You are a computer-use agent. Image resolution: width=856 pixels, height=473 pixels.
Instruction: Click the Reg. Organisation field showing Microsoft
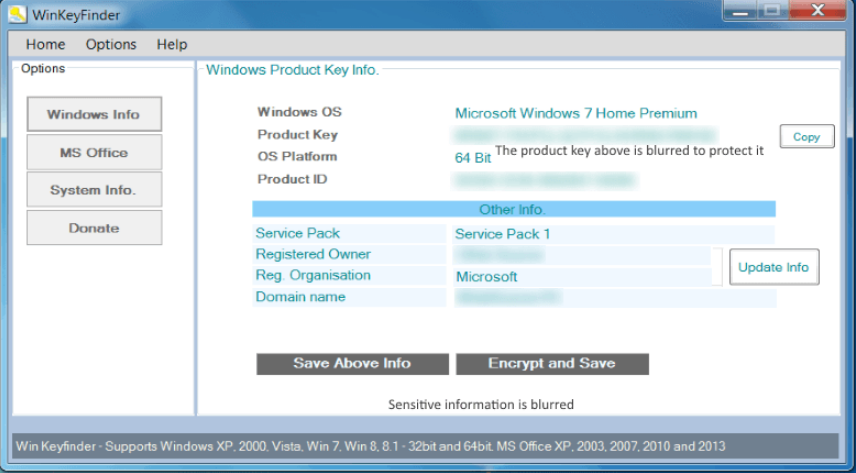click(582, 276)
